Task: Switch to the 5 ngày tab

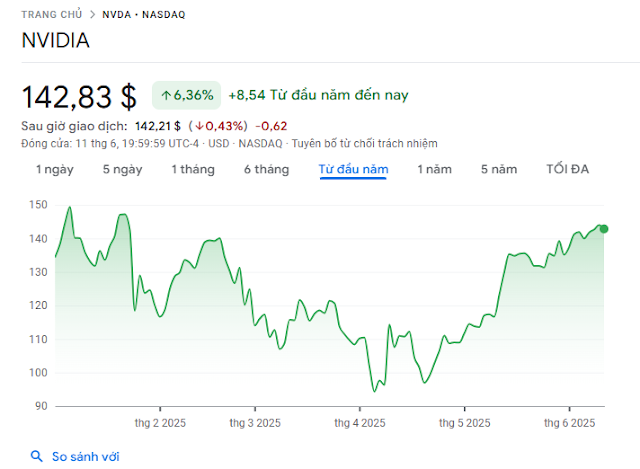Action: tap(122, 169)
